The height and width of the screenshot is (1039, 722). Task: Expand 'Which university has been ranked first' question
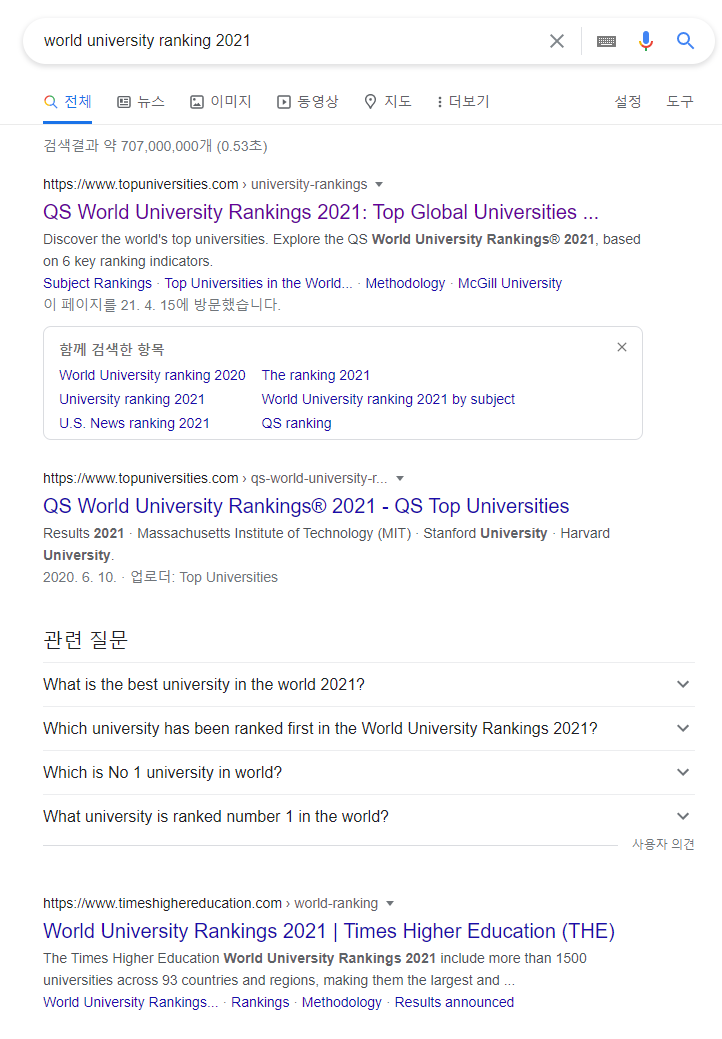369,728
